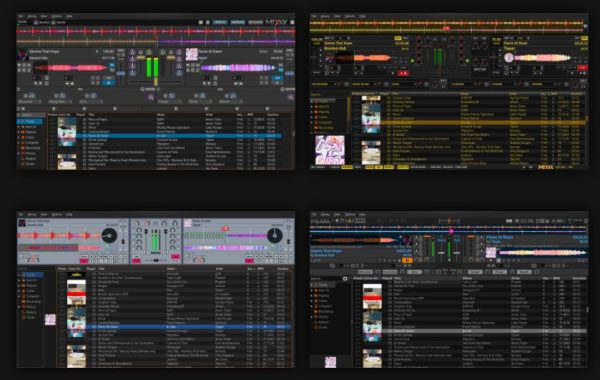Sort by Album column in the gold window
This screenshot has width=600, height=380.
(x=465, y=93)
